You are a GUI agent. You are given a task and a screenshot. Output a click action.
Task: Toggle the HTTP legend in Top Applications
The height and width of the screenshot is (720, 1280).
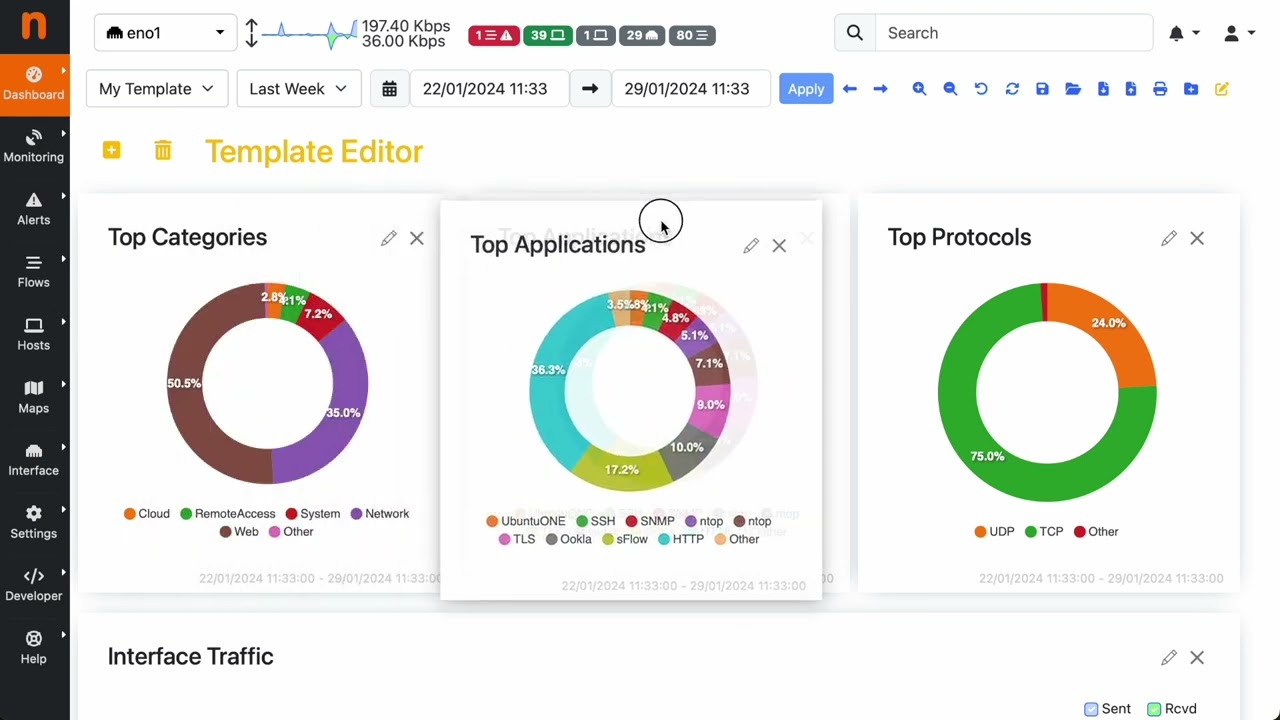tap(681, 539)
